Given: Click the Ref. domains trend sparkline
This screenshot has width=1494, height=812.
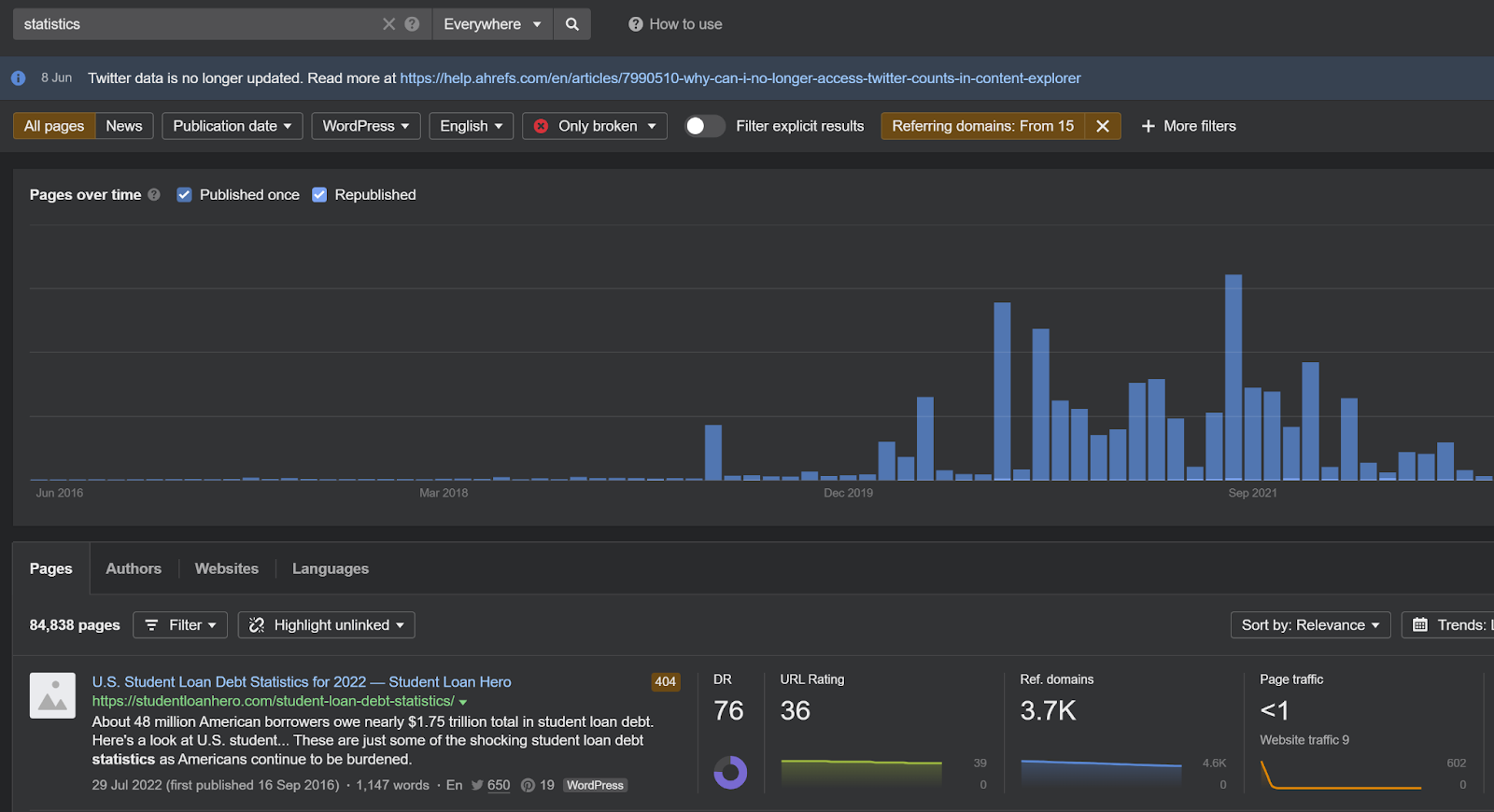Looking at the screenshot, I should click(x=1101, y=773).
